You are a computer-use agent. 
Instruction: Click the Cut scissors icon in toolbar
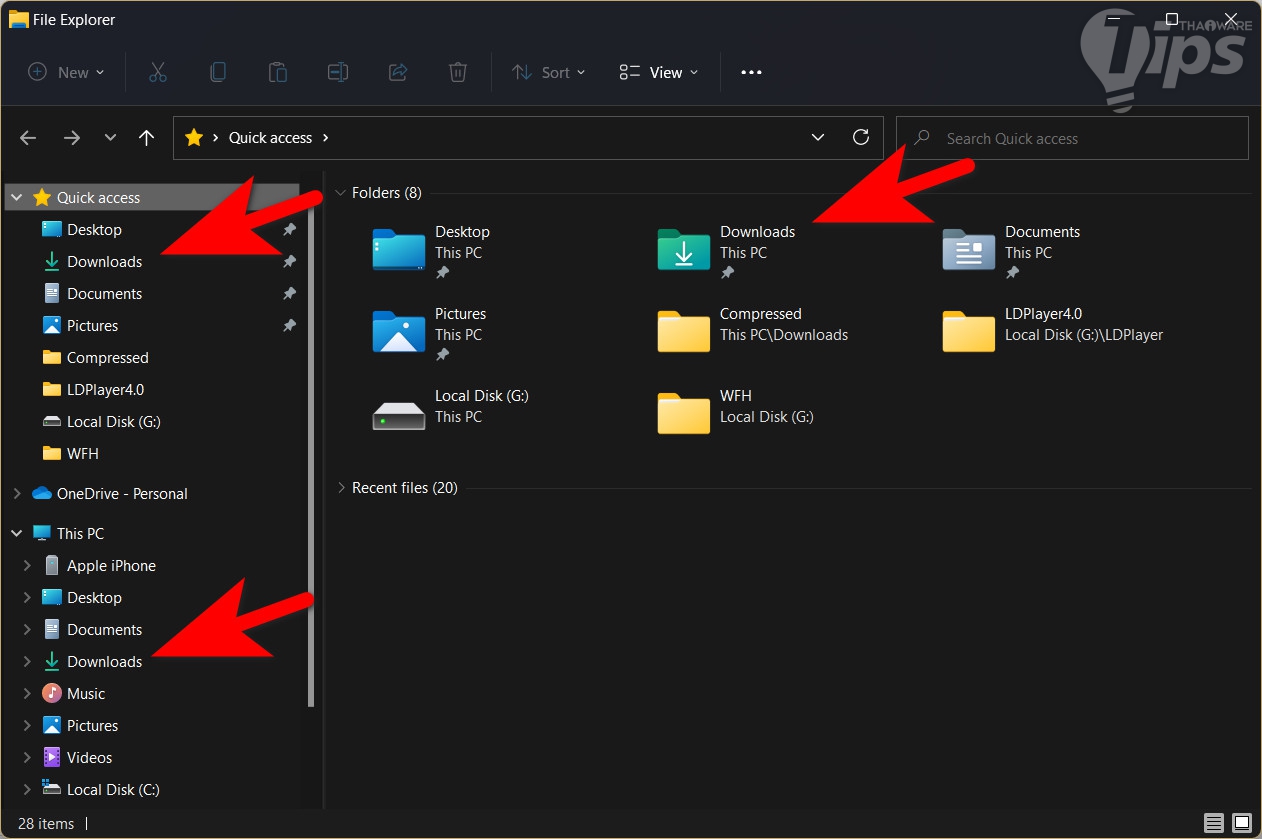pyautogui.click(x=157, y=72)
